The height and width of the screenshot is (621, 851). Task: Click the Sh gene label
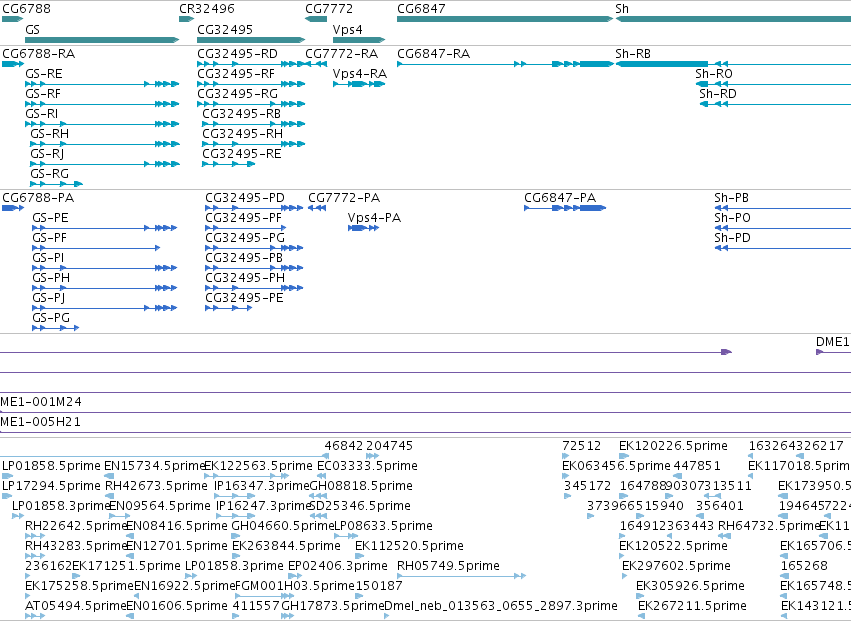coord(622,9)
